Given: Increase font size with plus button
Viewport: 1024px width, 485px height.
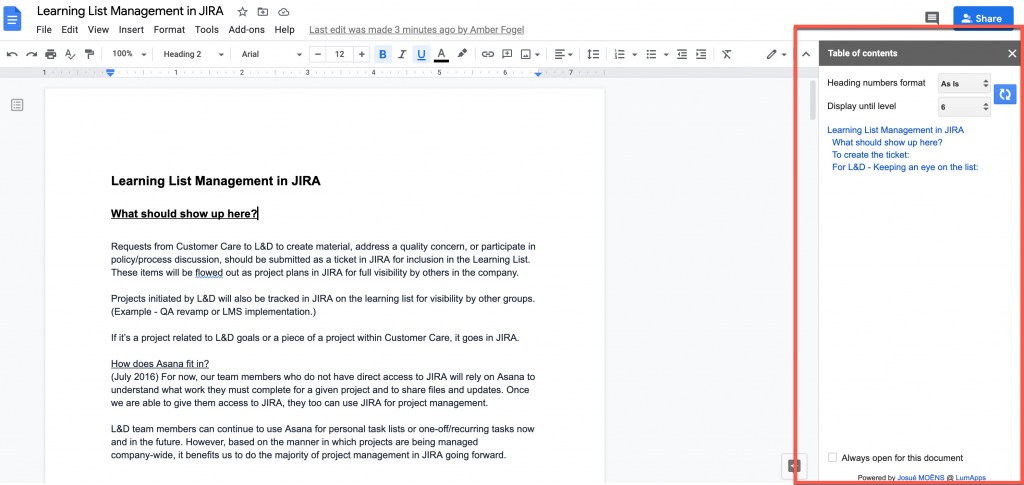Looking at the screenshot, I should pyautogui.click(x=362, y=54).
